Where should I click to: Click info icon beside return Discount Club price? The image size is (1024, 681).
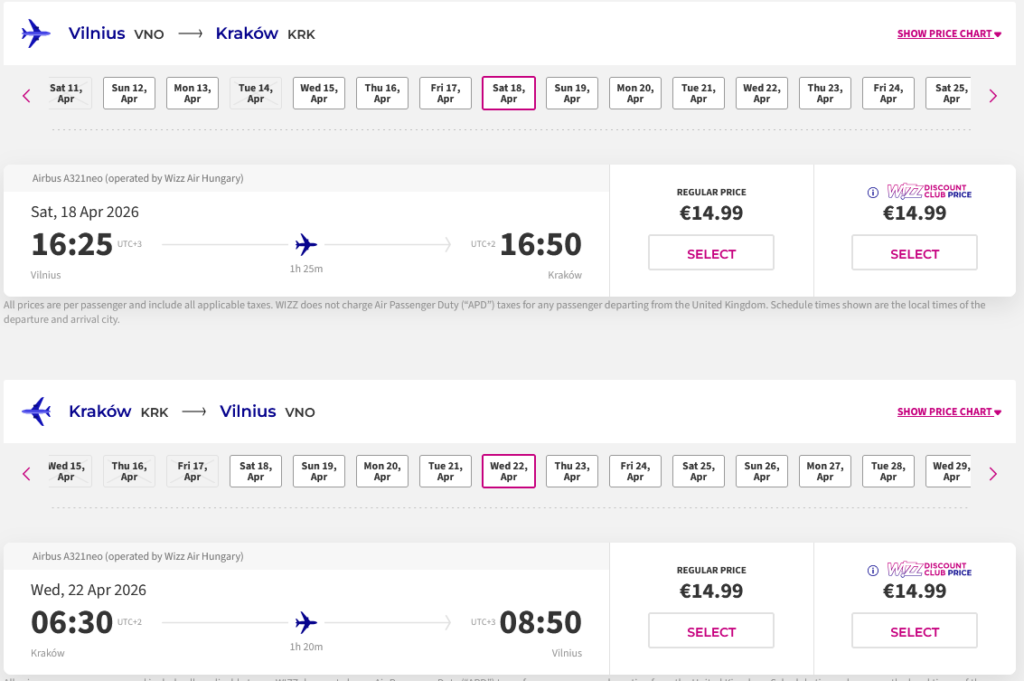click(872, 570)
